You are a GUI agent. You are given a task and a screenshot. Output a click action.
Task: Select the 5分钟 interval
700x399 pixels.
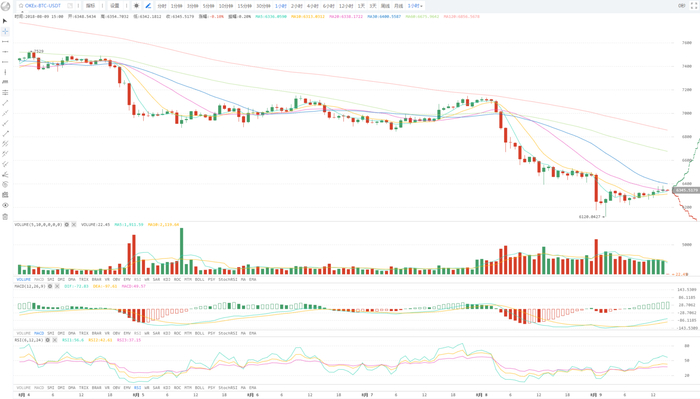click(208, 6)
